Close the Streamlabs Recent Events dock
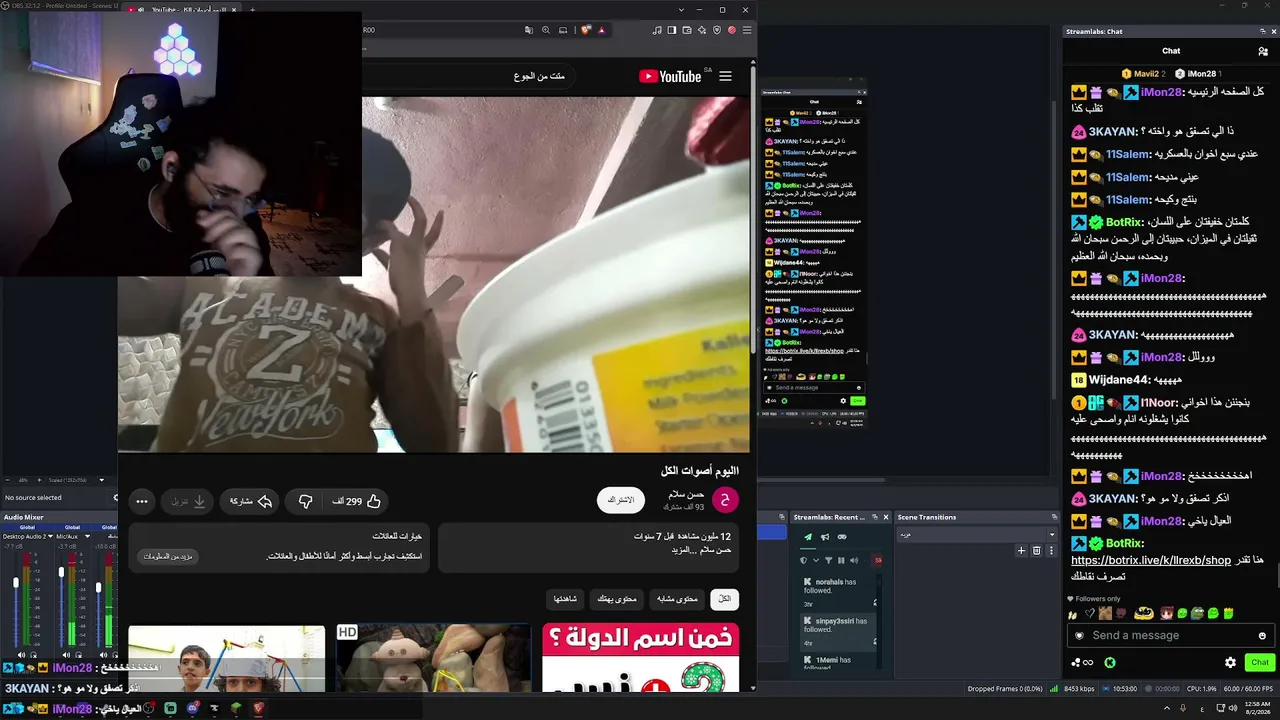 tap(885, 517)
